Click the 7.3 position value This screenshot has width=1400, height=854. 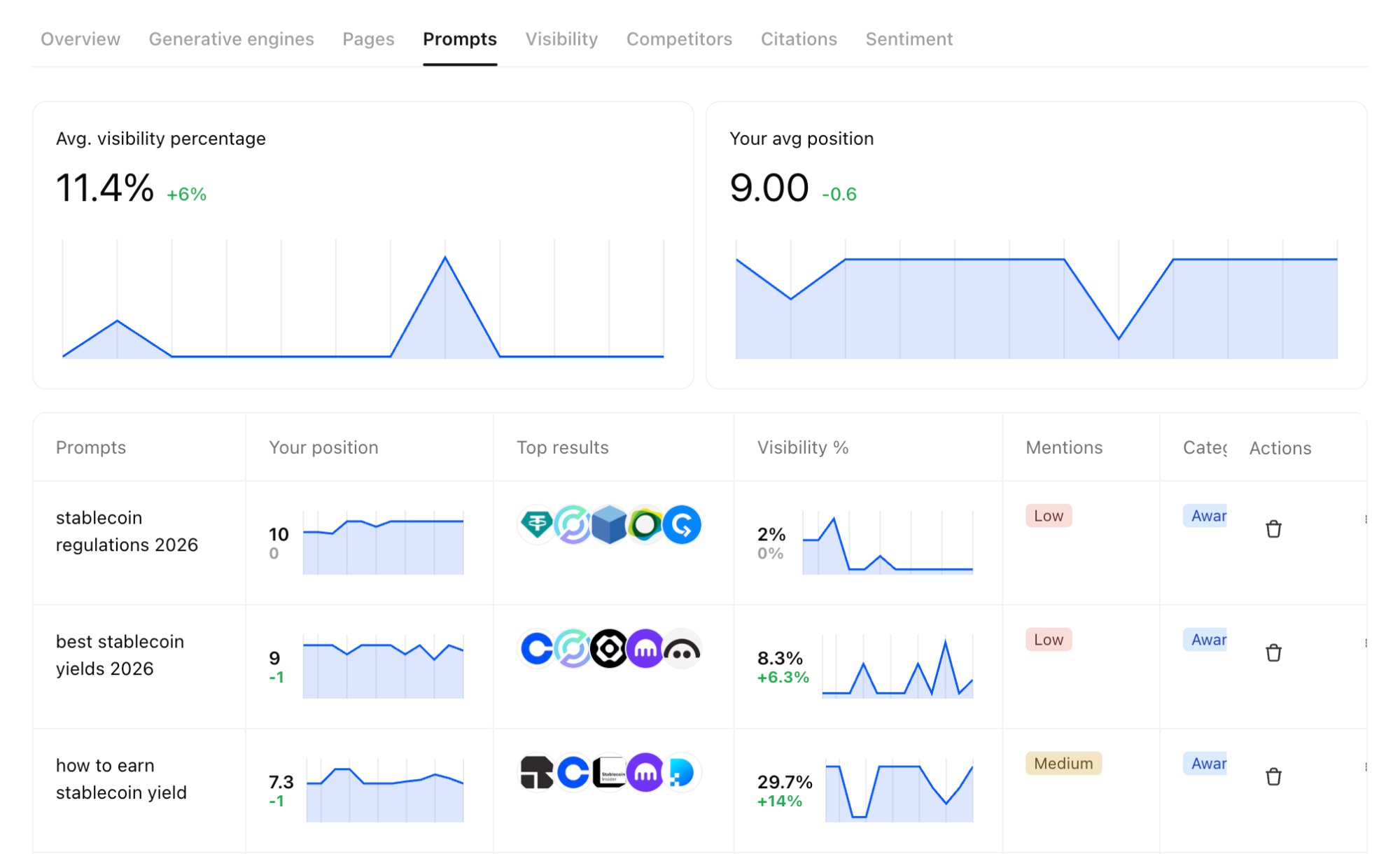(x=281, y=782)
